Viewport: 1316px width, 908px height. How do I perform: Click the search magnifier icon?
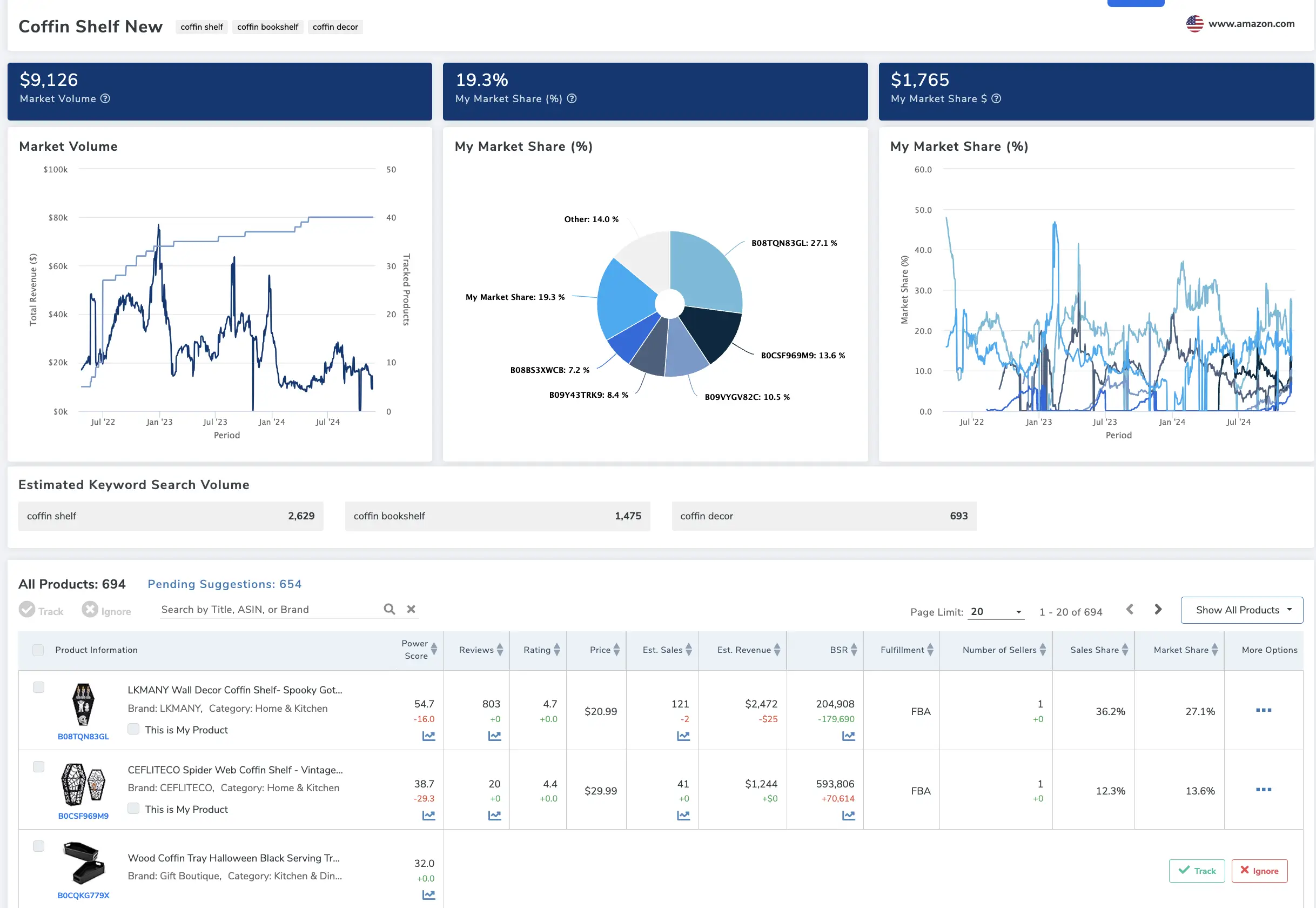389,609
